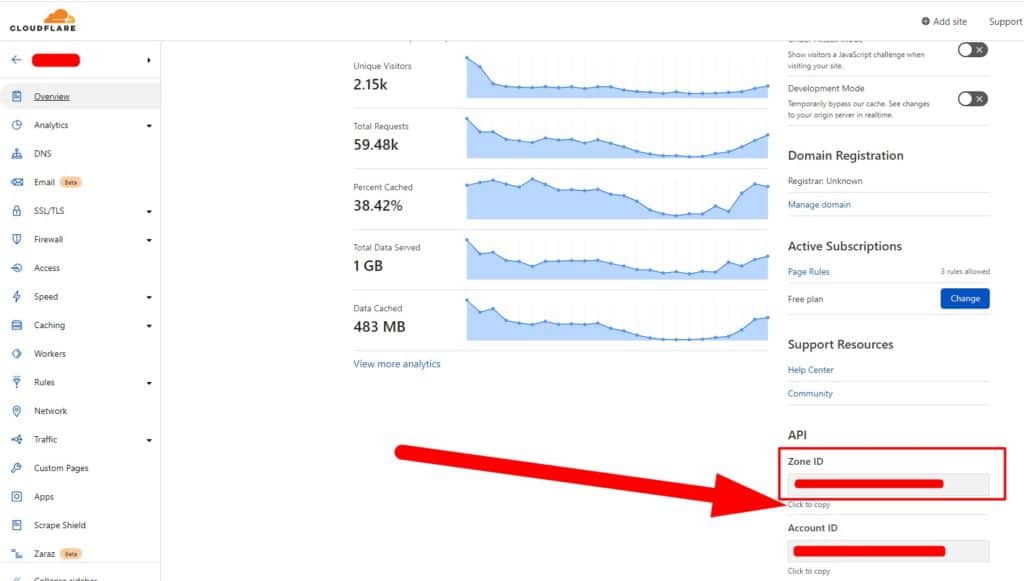Open the Custom Pages section
Screen dimensions: 1024x581
61,468
